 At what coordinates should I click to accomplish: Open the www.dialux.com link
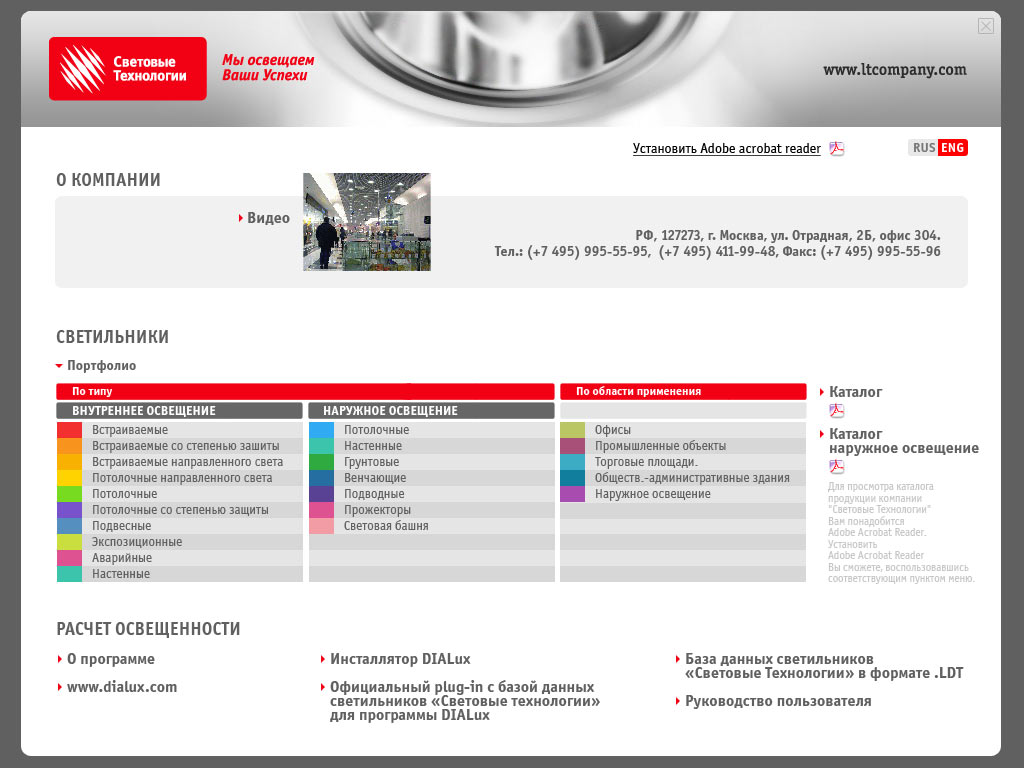pyautogui.click(x=121, y=687)
